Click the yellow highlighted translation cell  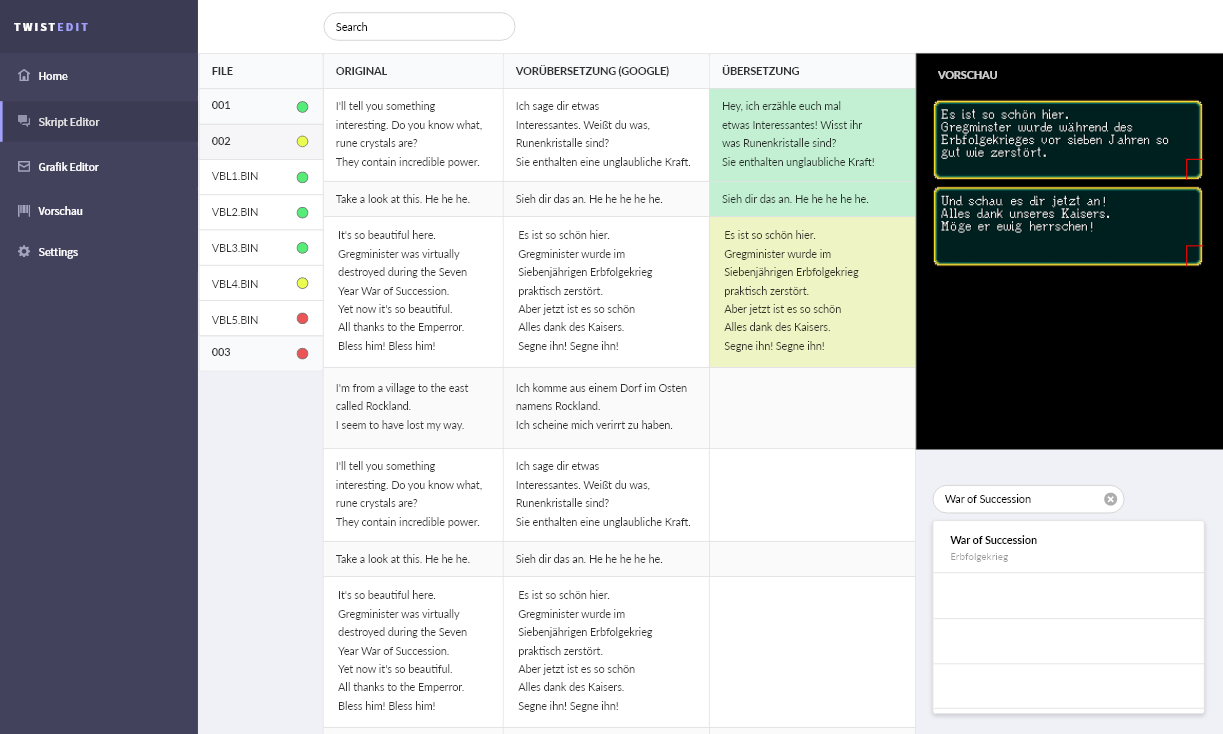click(811, 291)
